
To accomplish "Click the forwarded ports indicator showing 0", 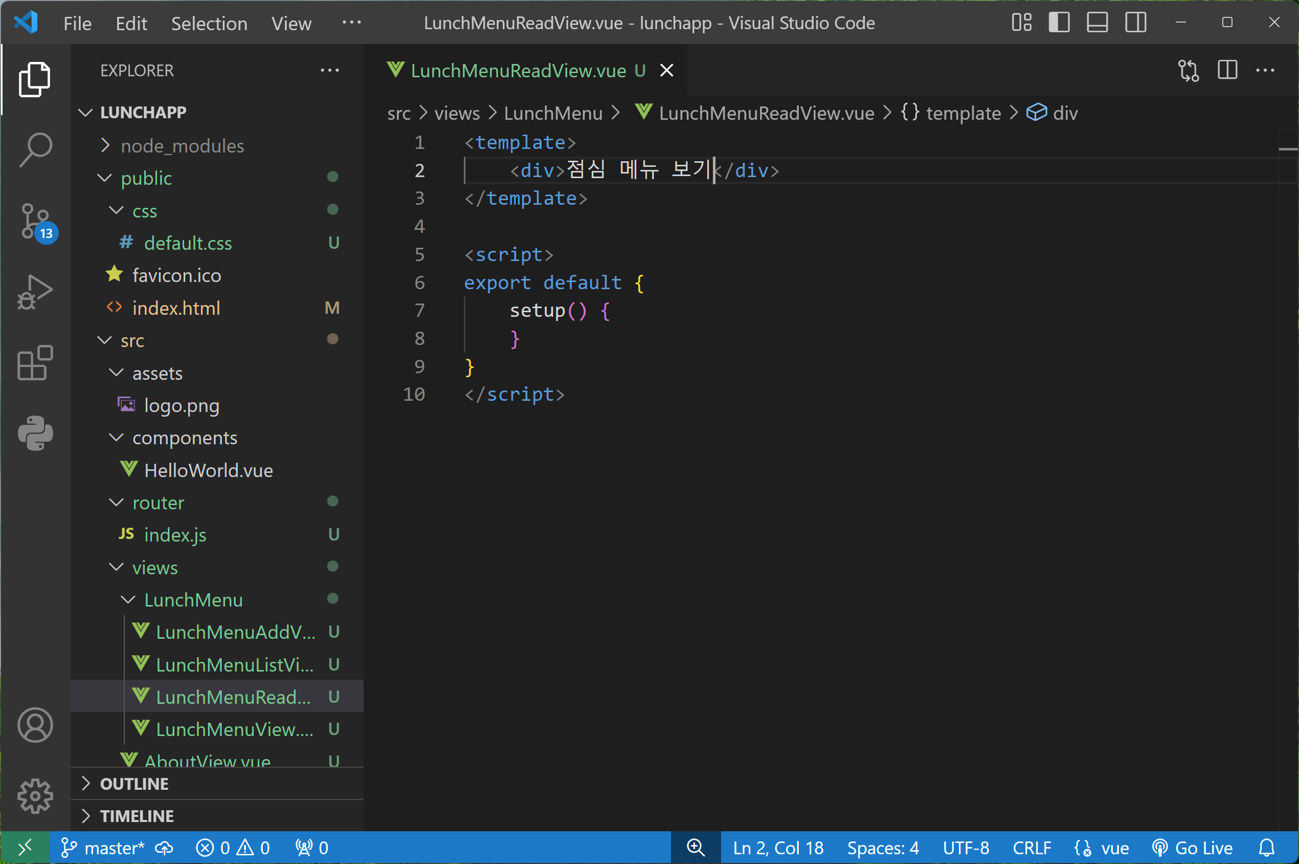I will tap(312, 848).
